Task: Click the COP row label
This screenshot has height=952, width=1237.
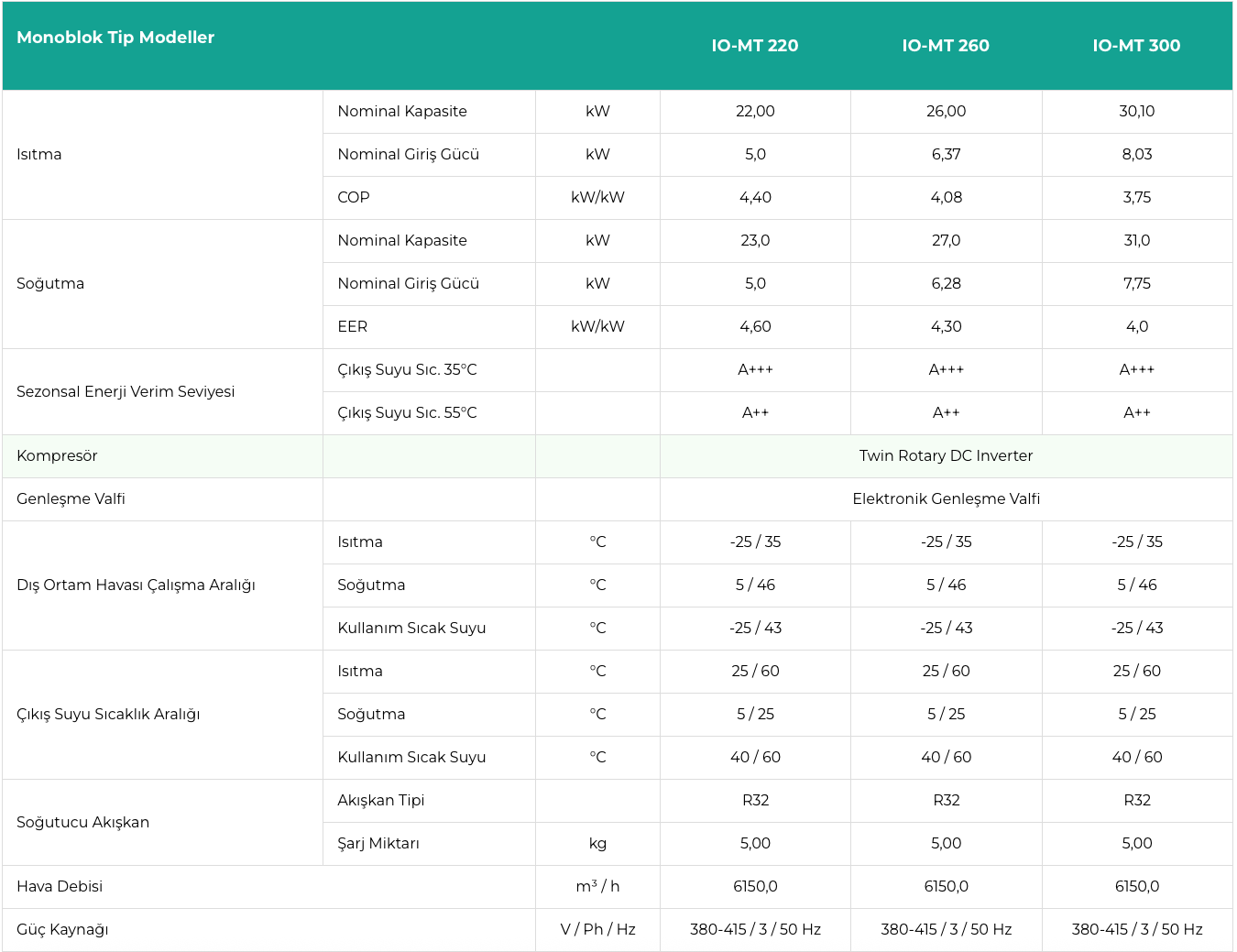Action: [354, 198]
